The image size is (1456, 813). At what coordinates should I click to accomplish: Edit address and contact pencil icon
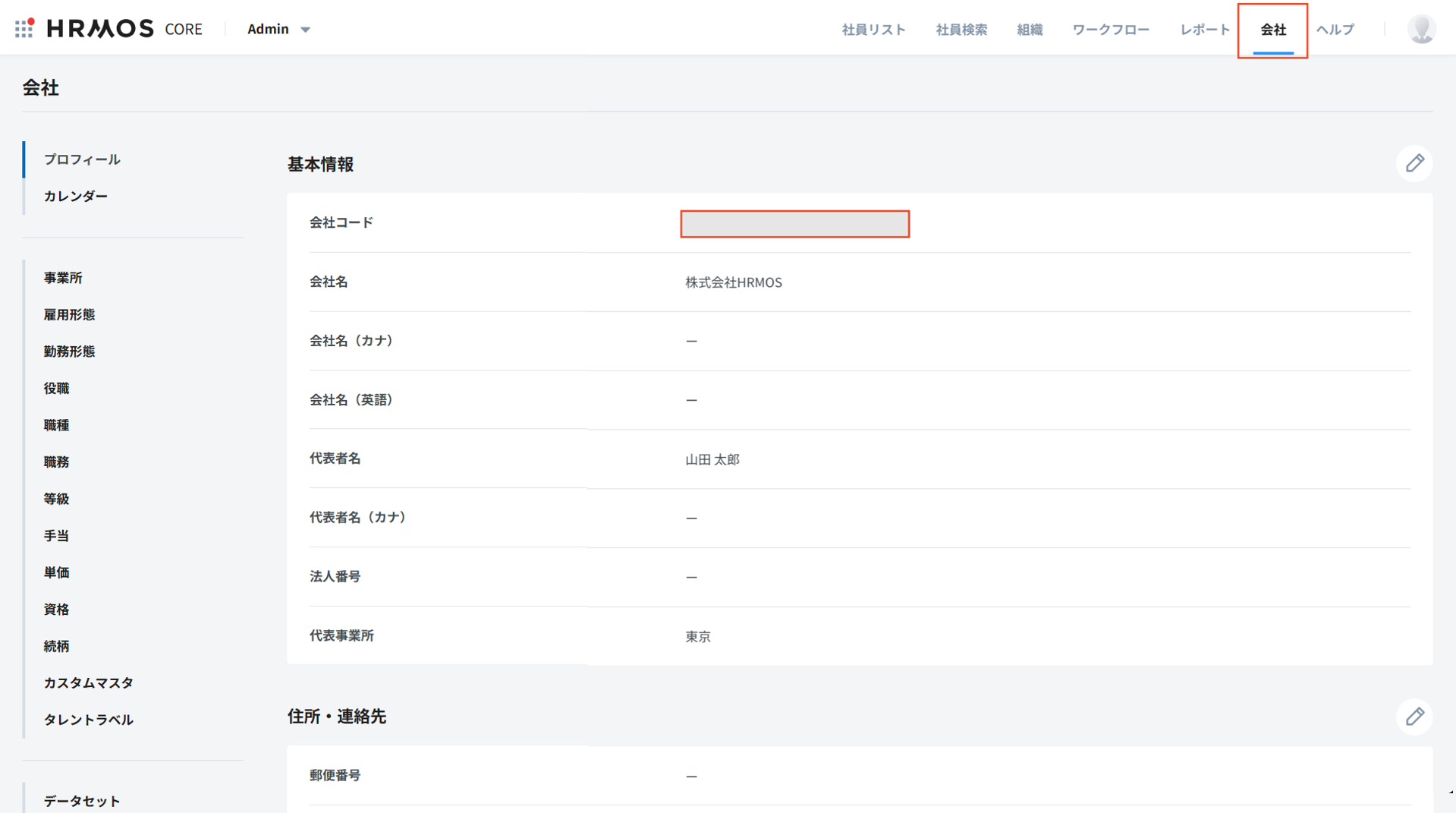tap(1414, 717)
